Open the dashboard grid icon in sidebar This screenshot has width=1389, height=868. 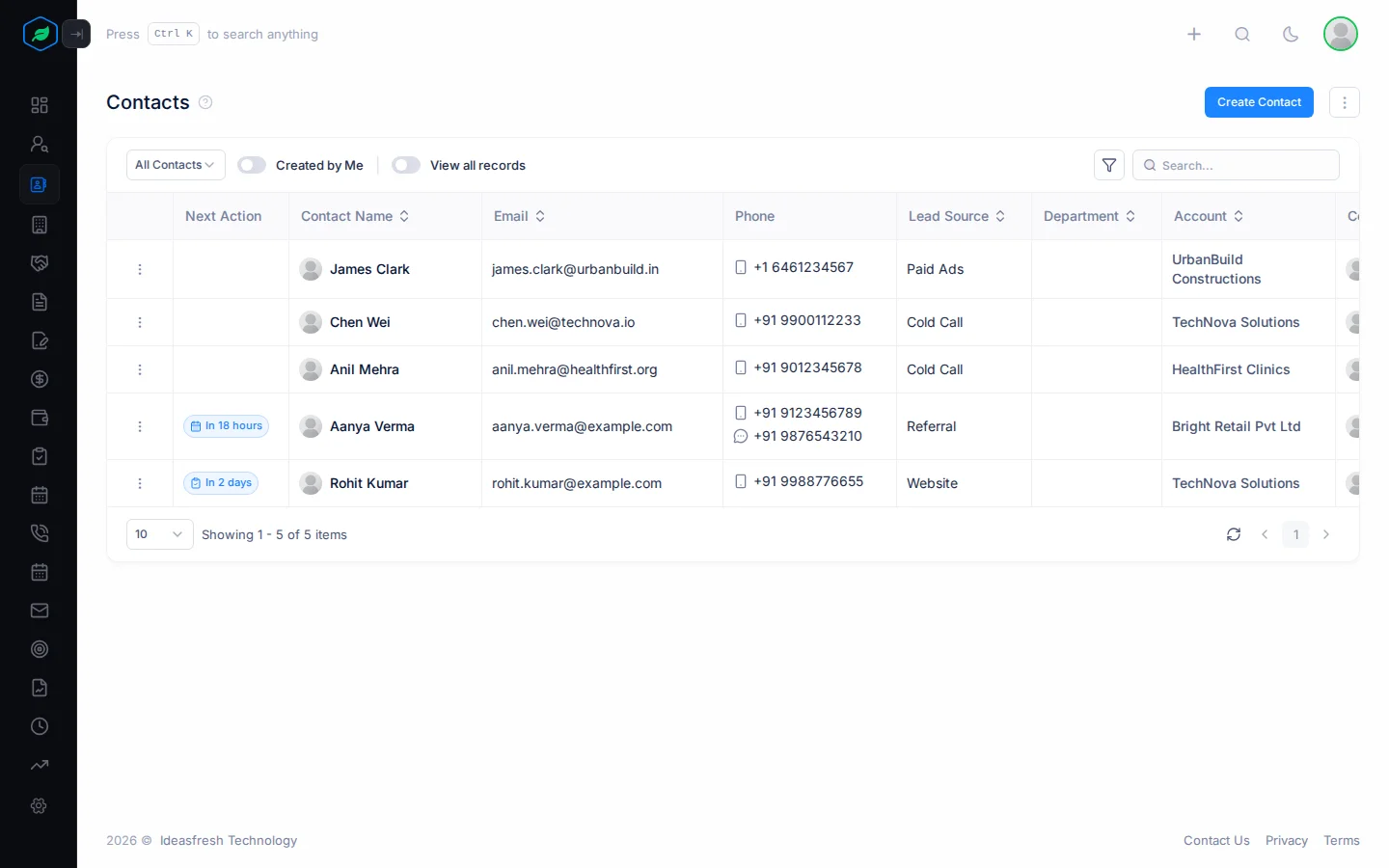[x=40, y=105]
